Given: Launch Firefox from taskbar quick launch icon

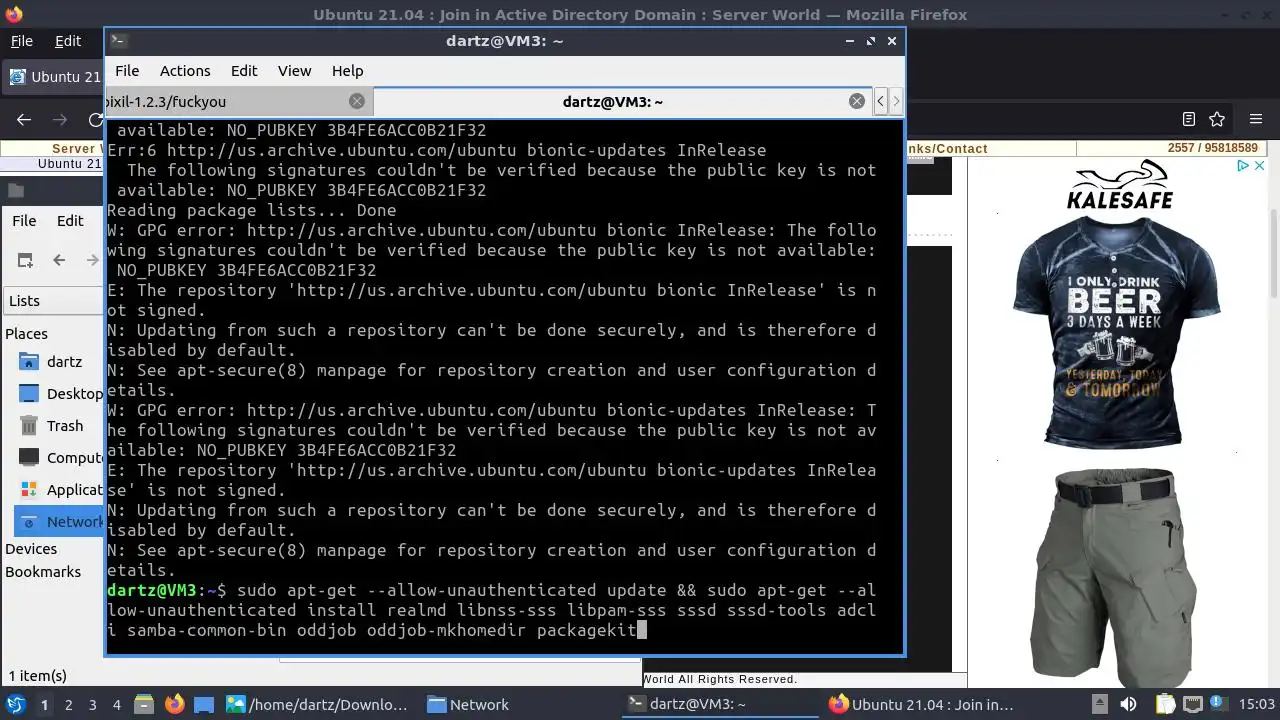Looking at the screenshot, I should point(174,704).
